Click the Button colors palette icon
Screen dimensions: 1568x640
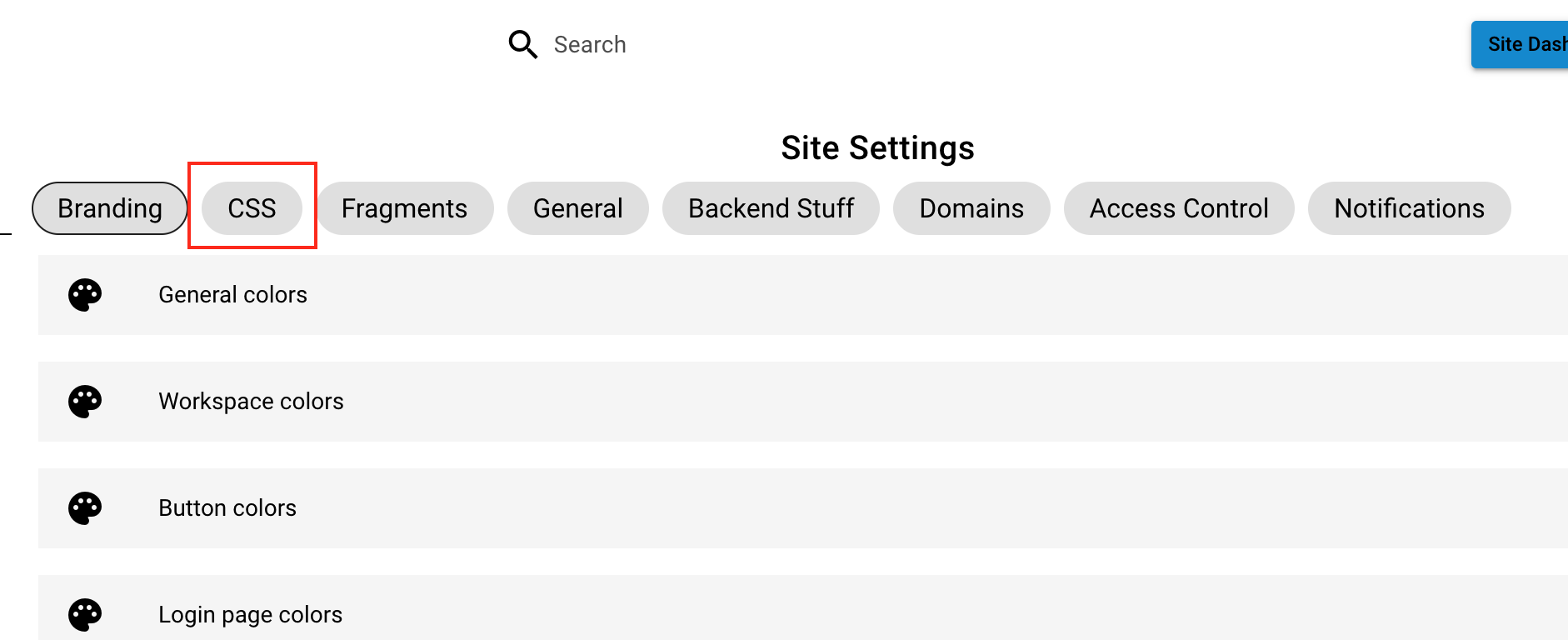point(85,508)
